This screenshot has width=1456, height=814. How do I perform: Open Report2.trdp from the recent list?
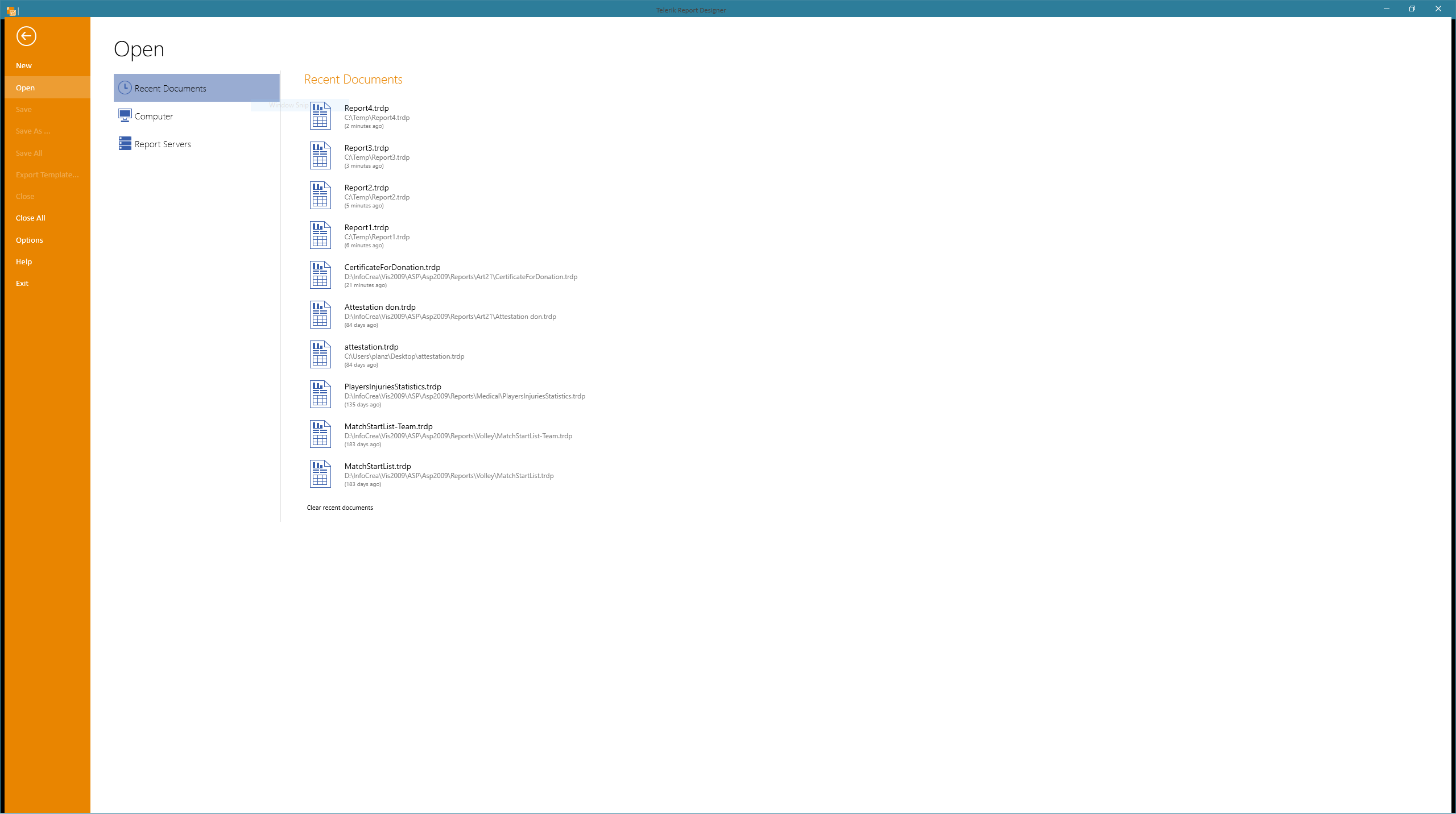[x=366, y=188]
